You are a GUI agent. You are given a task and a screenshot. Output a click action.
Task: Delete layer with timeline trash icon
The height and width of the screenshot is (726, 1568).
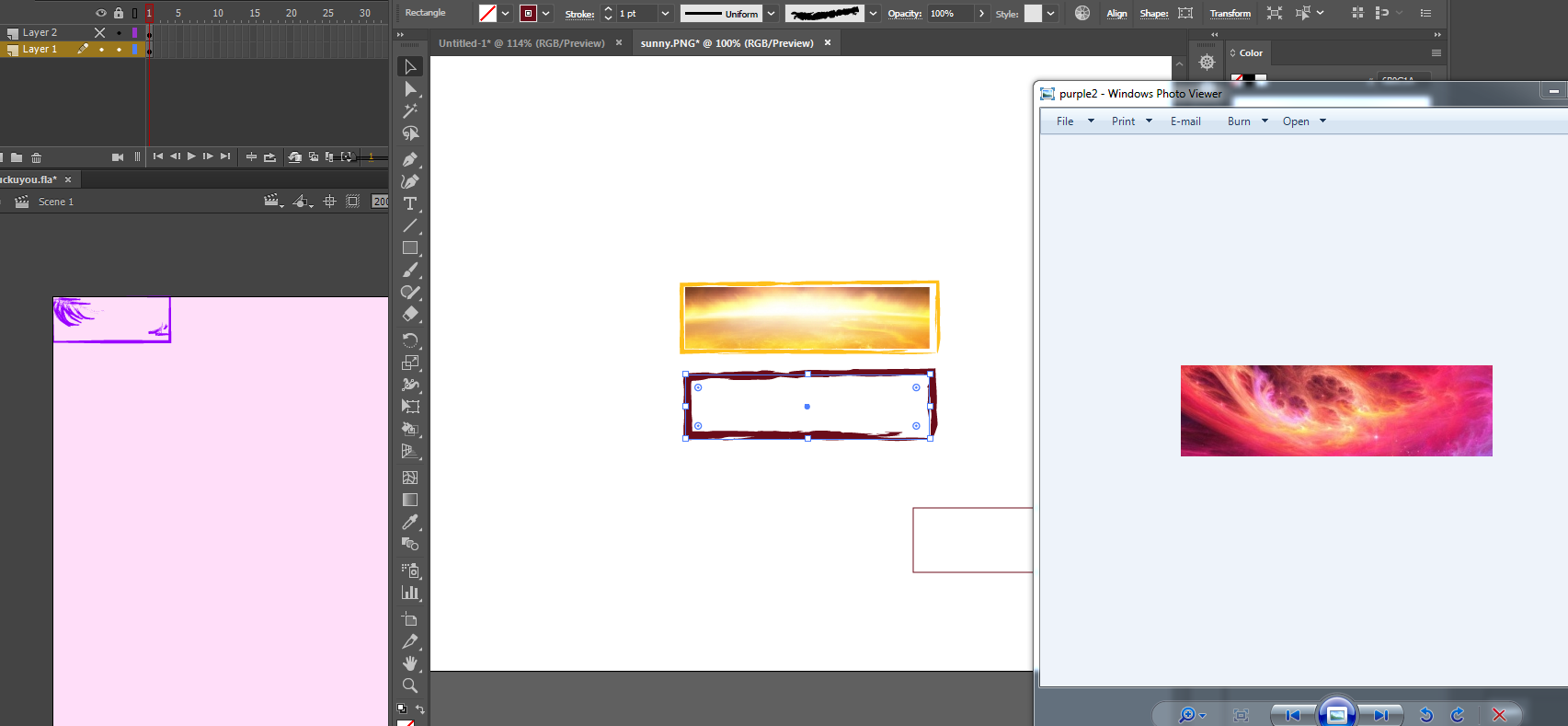[37, 157]
